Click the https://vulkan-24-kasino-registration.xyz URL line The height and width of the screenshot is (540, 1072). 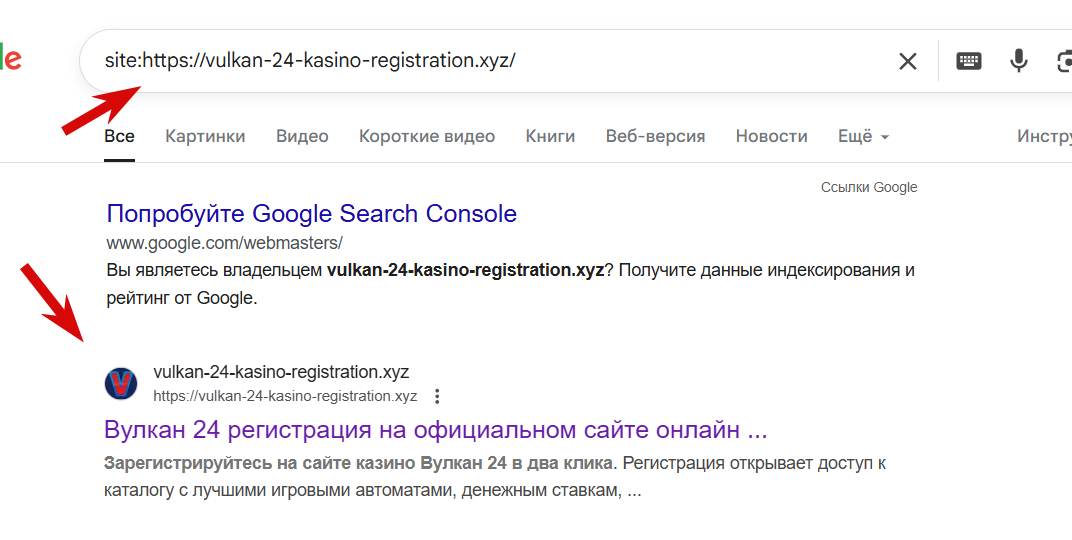tap(285, 396)
